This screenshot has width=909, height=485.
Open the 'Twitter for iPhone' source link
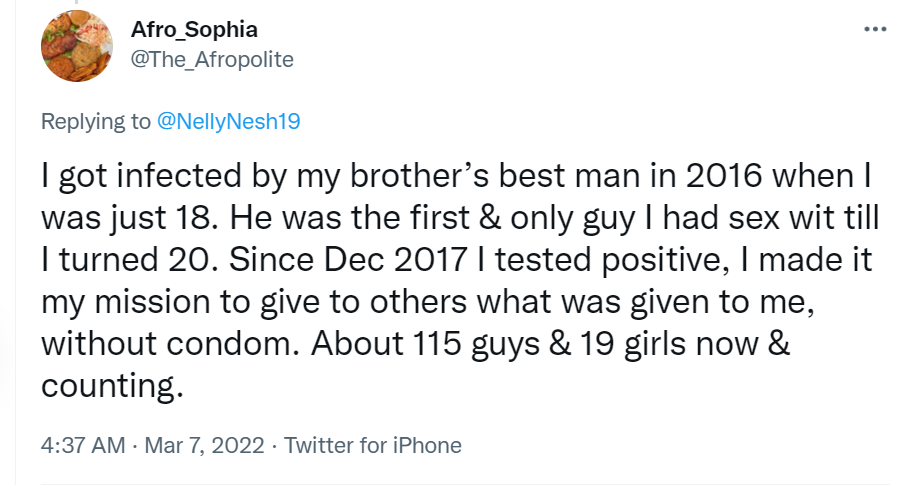coord(373,445)
